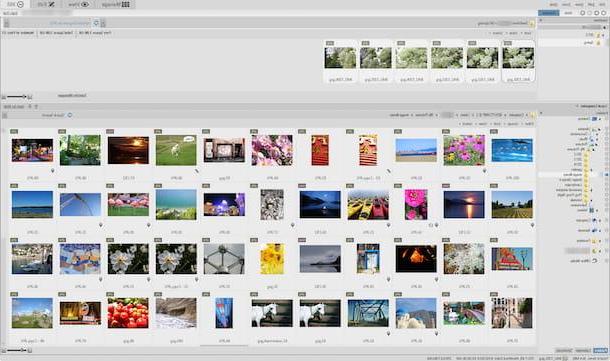Open the Folders tab at bottom right
This screenshot has height=361, width=610.
[x=600, y=350]
